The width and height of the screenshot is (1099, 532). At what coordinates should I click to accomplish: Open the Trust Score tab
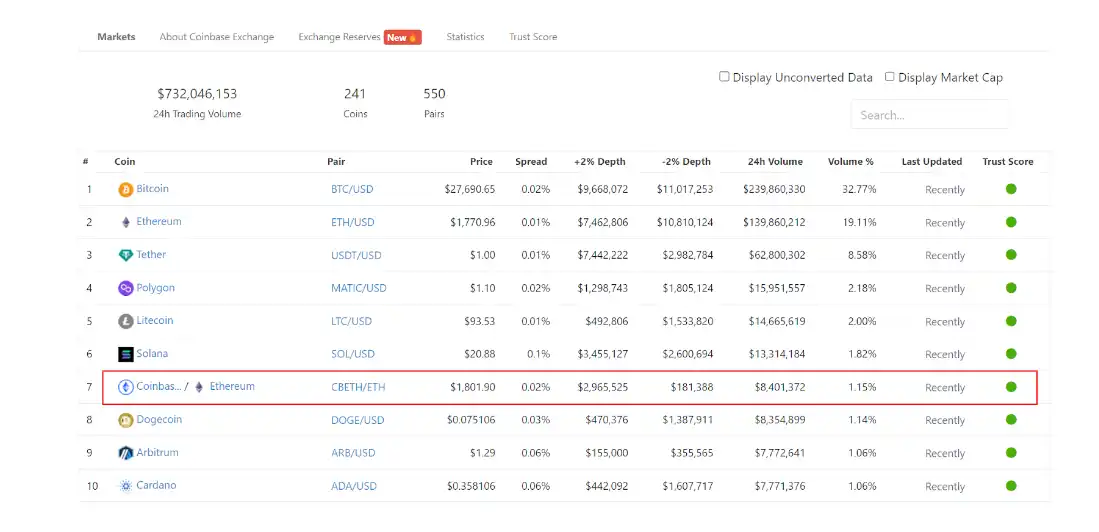point(533,36)
